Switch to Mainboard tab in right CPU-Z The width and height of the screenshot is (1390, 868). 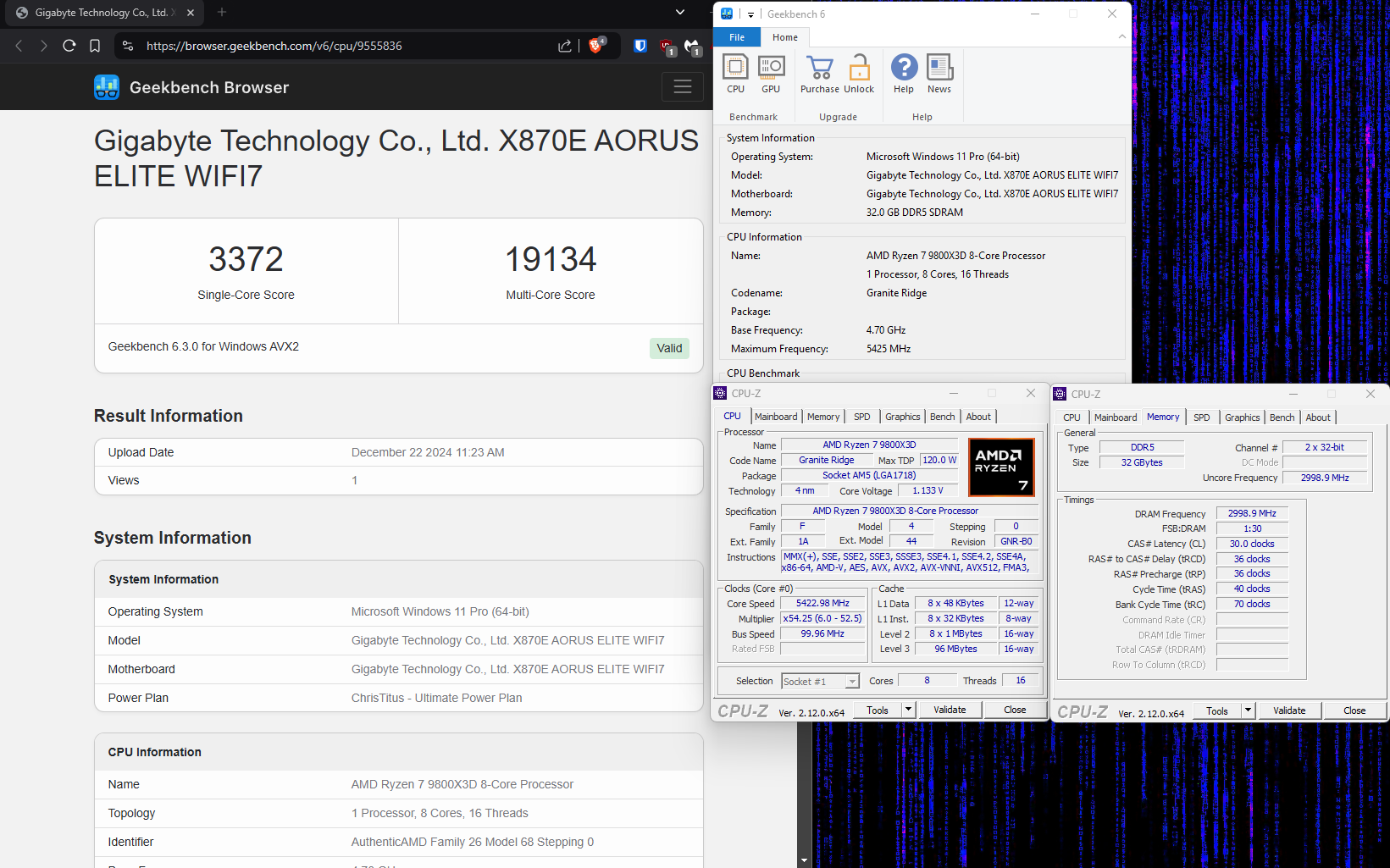click(x=1116, y=417)
